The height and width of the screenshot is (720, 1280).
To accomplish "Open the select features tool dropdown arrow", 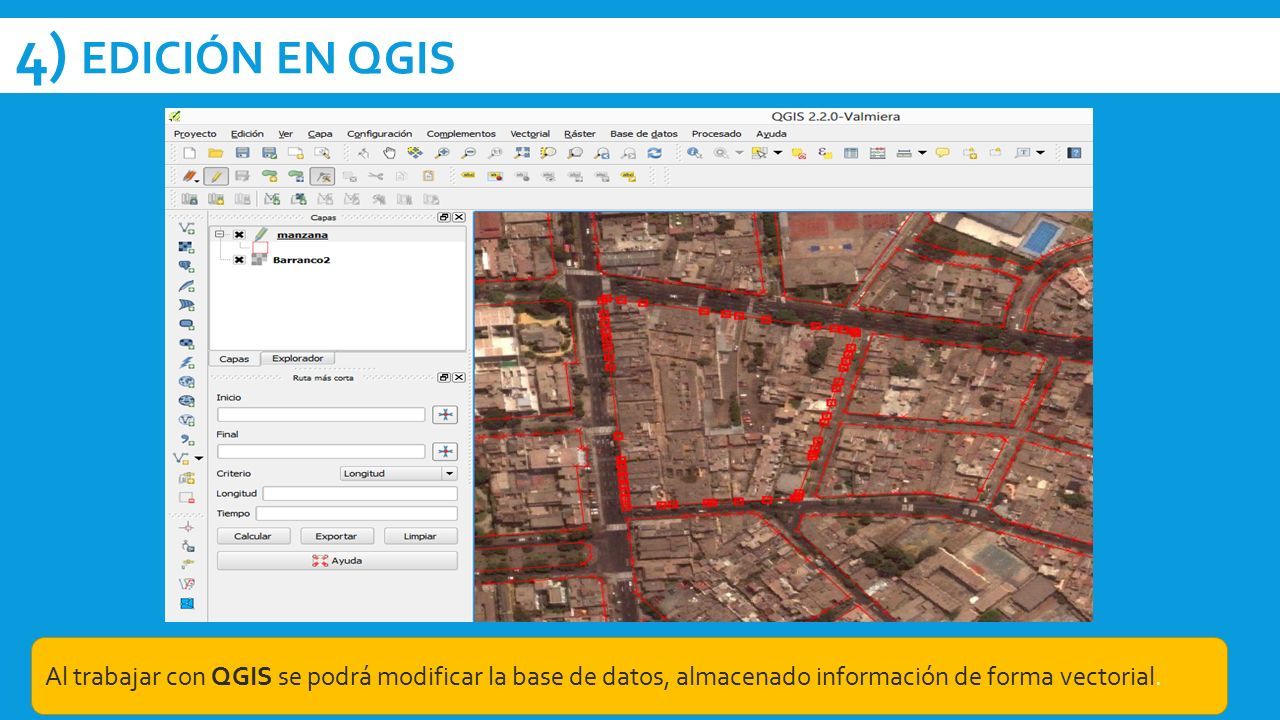I will click(777, 153).
